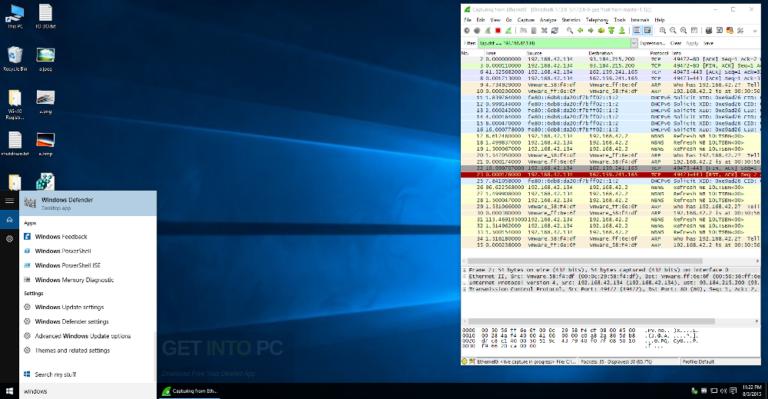This screenshot has height=399, width=768.
Task: Open the Recycle Bin desktop icon
Action: click(15, 59)
